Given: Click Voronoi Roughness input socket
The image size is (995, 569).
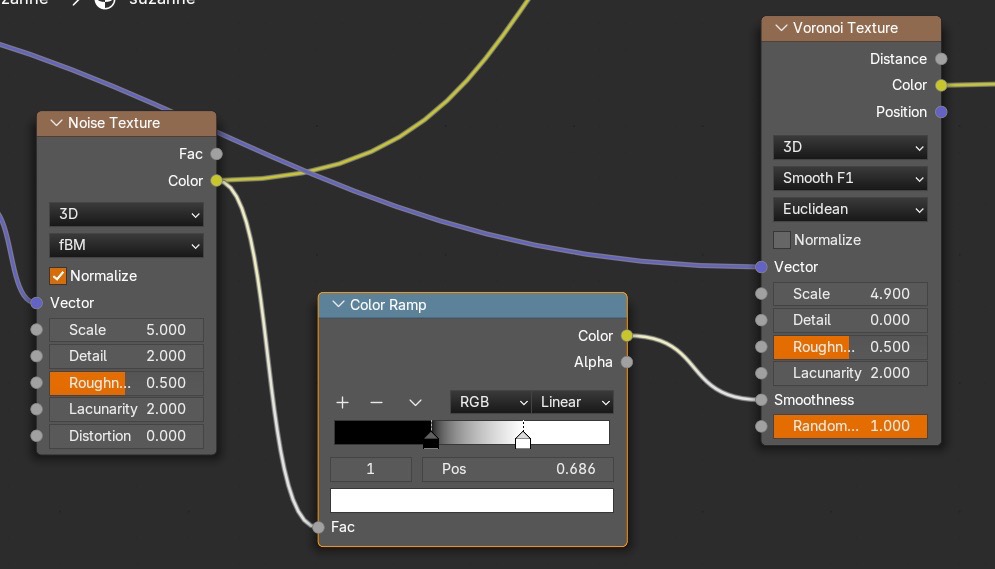Looking at the screenshot, I should pos(761,347).
